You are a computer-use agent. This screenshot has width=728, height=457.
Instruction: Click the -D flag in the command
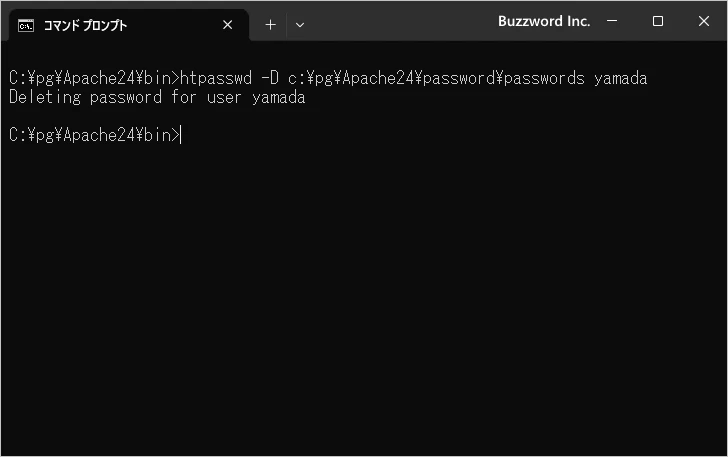(x=269, y=78)
